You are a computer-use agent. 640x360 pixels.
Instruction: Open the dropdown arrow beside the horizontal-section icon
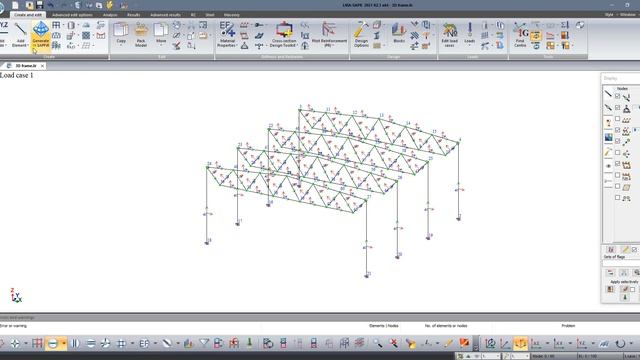tap(64, 344)
